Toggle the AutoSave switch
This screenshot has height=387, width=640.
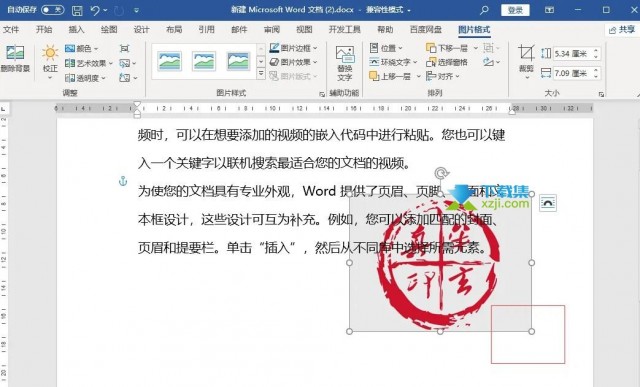[x=53, y=9]
